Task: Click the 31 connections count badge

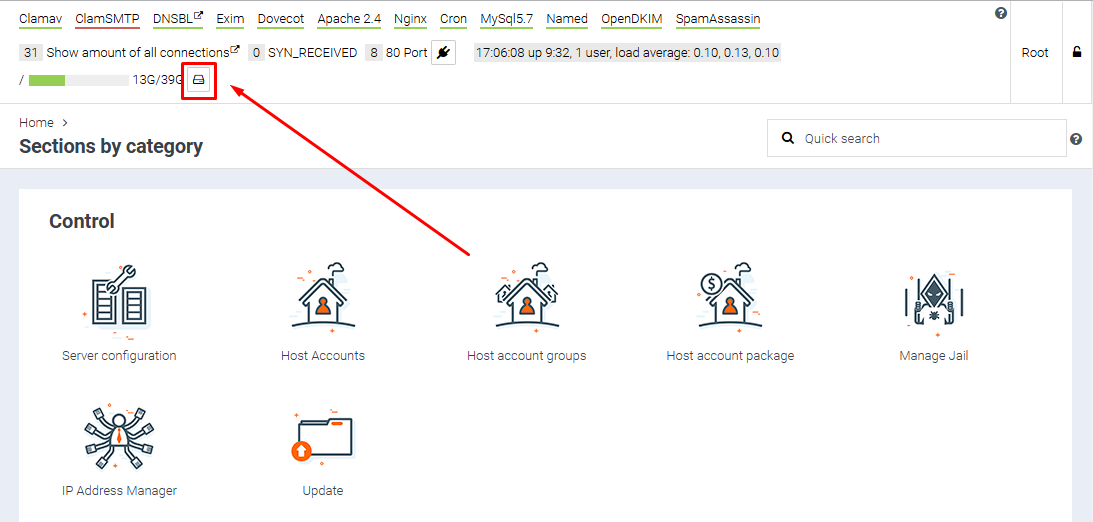Action: click(31, 52)
